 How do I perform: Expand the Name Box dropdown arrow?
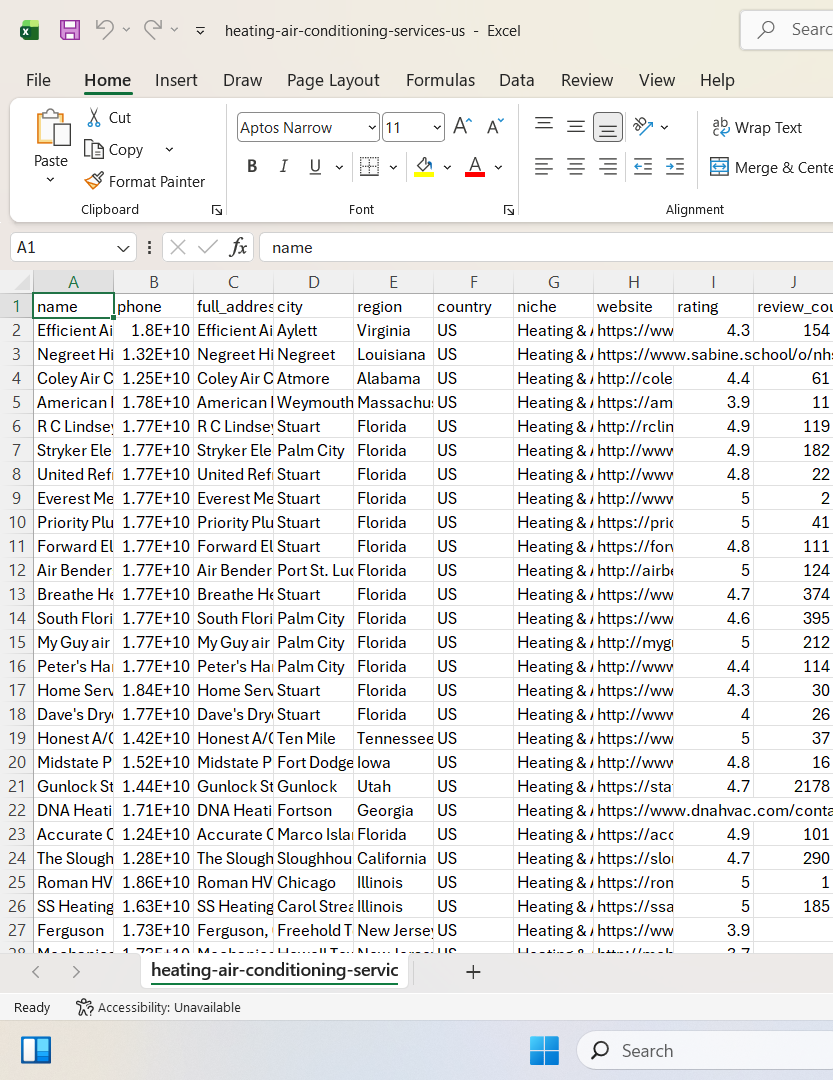(123, 248)
